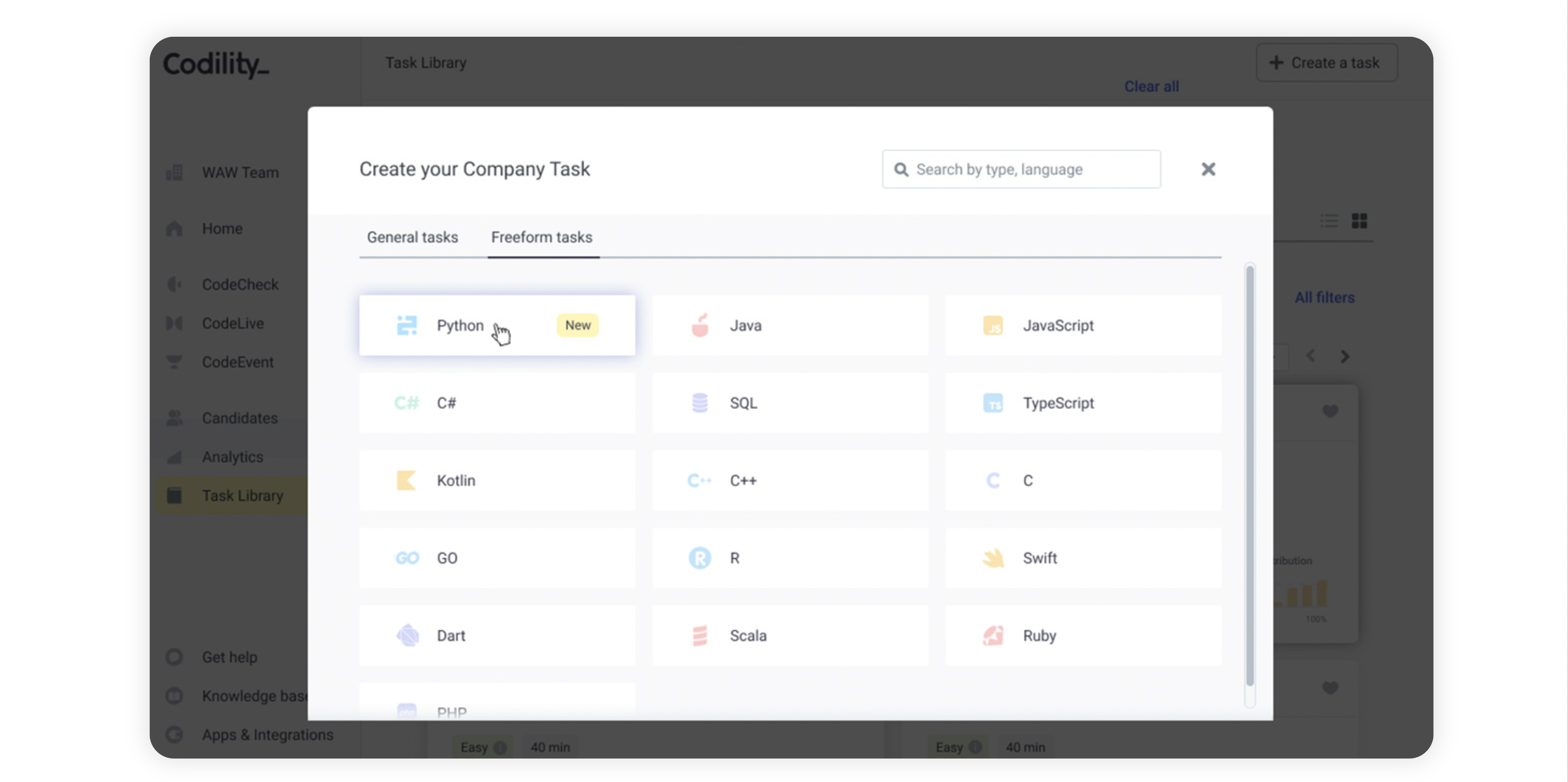Select Scala language option

pos(791,635)
